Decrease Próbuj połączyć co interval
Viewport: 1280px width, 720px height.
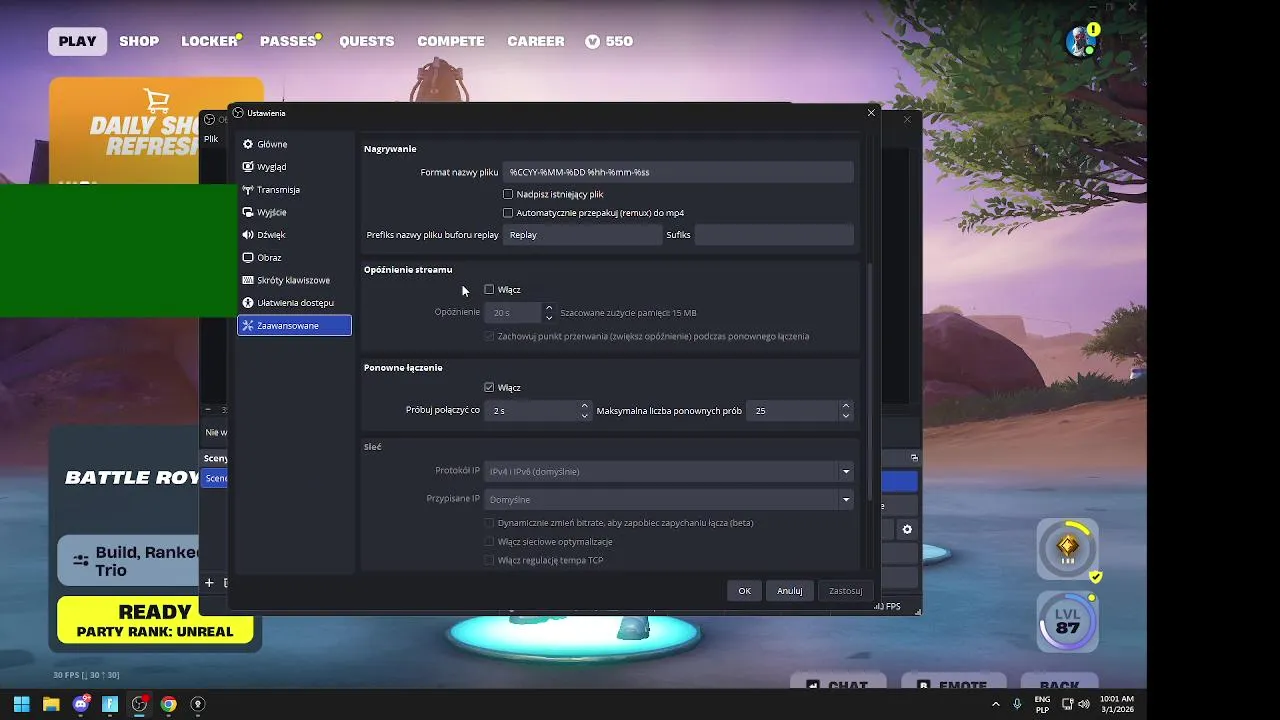[585, 415]
